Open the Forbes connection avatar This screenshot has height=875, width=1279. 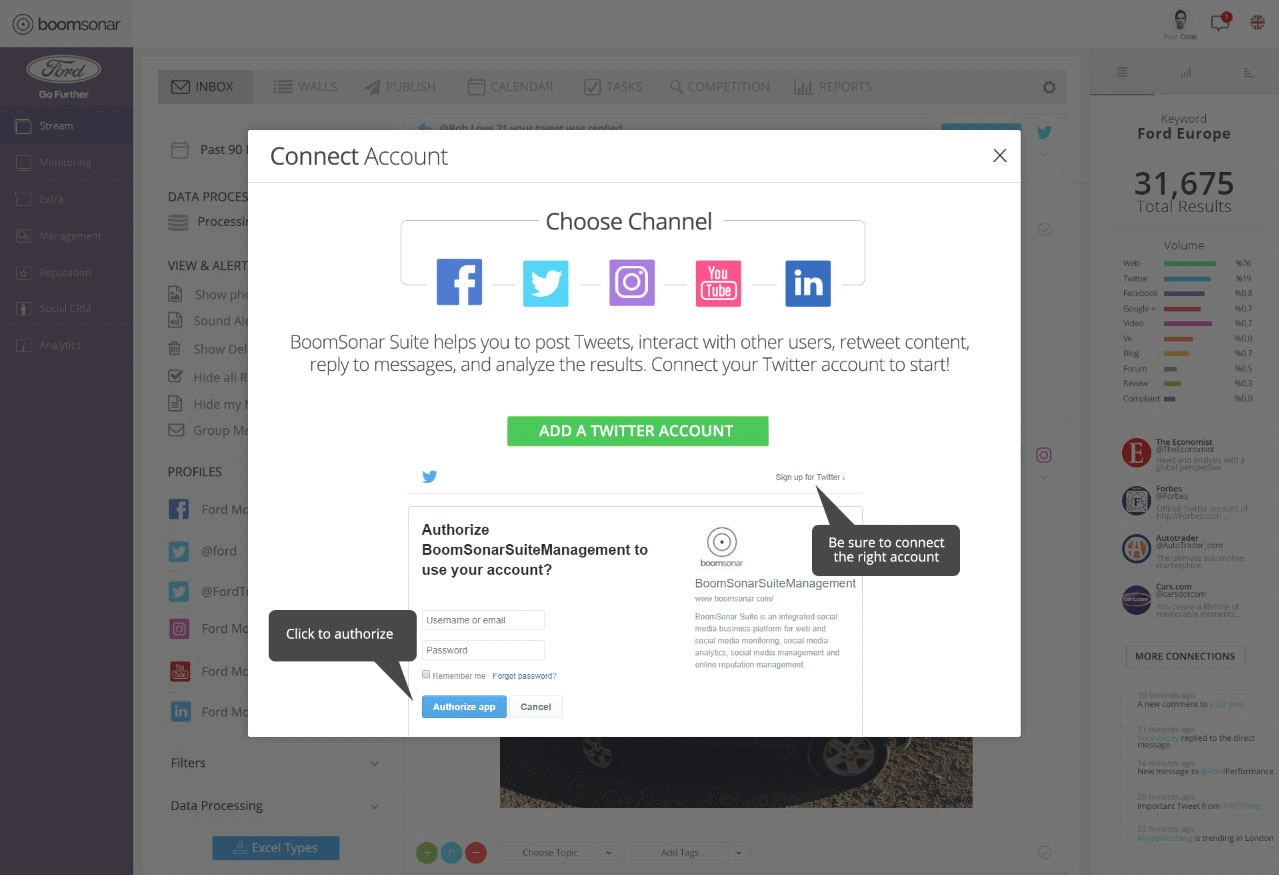(1136, 500)
